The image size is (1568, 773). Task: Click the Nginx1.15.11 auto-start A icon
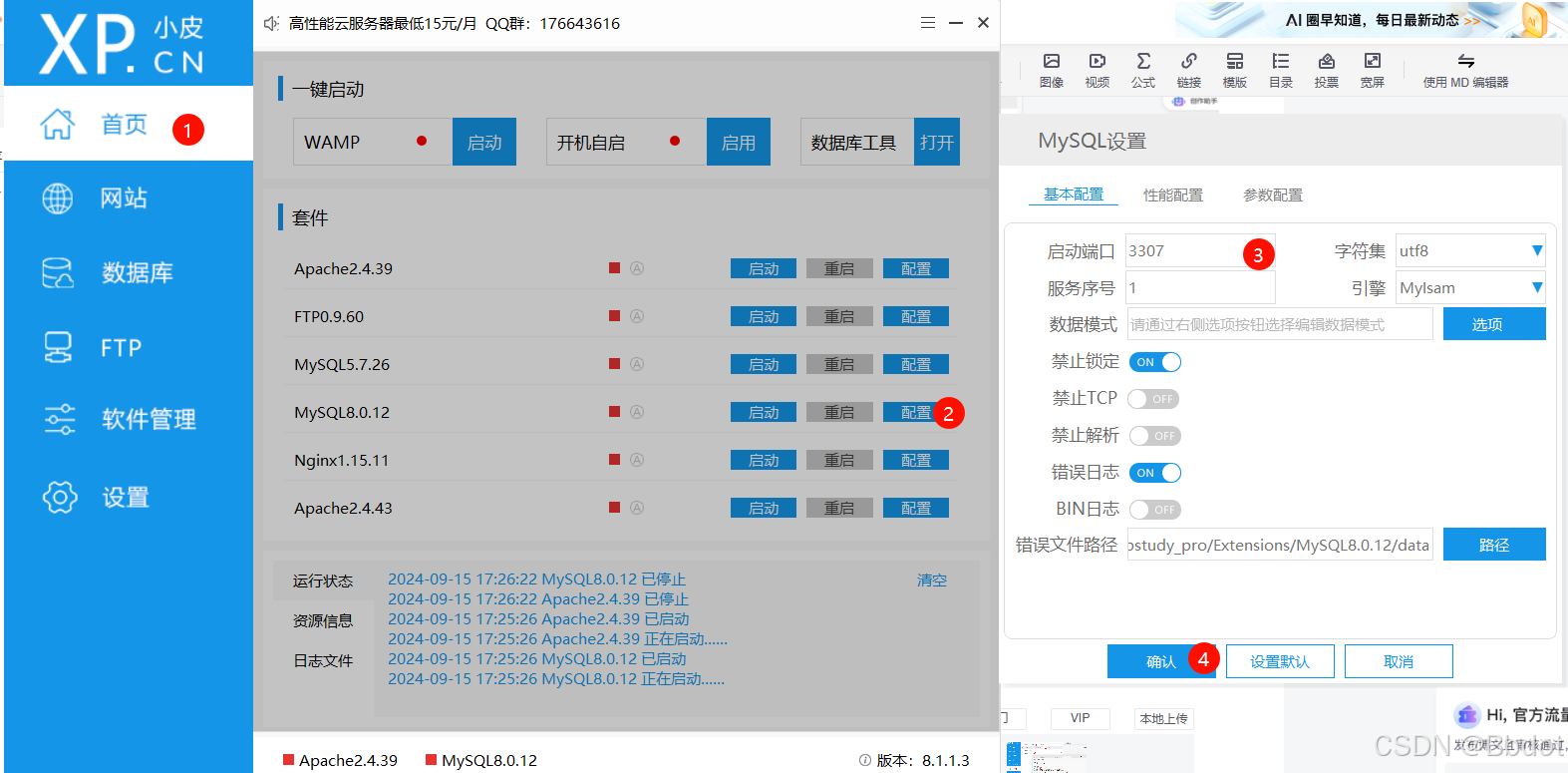[x=637, y=460]
